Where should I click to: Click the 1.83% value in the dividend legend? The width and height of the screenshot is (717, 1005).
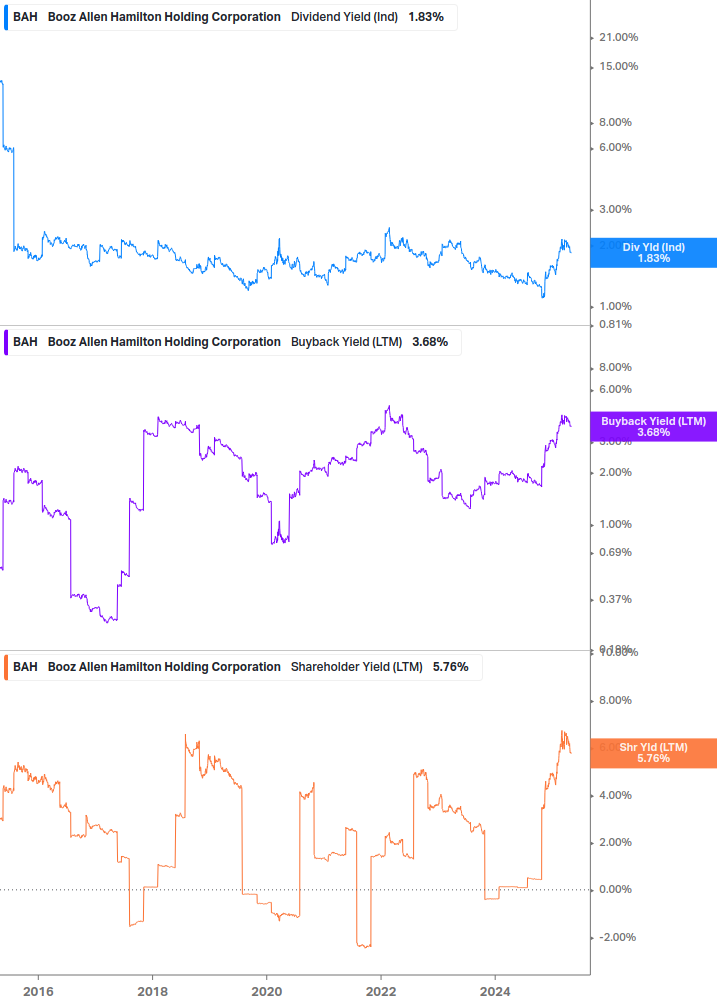point(426,17)
